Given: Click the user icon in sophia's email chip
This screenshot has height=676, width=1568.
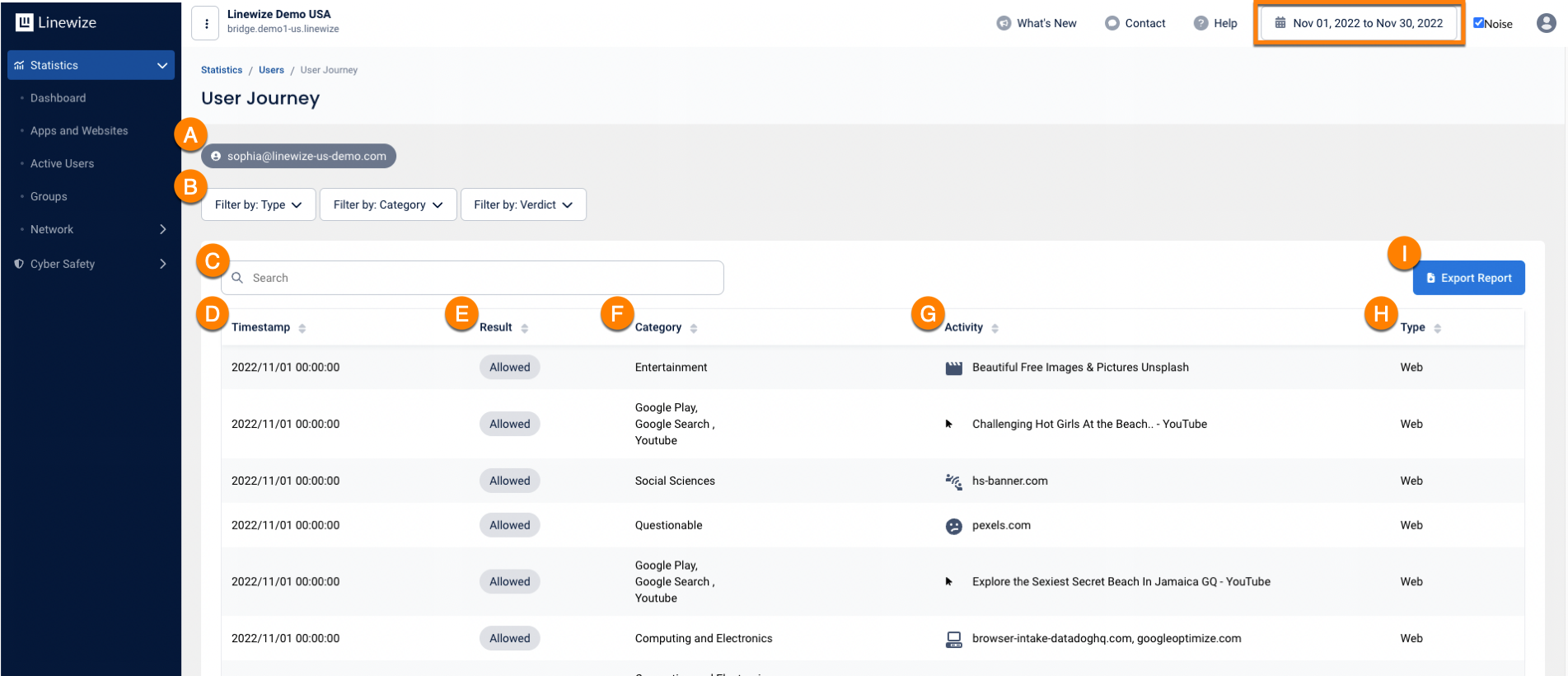Looking at the screenshot, I should click(216, 156).
